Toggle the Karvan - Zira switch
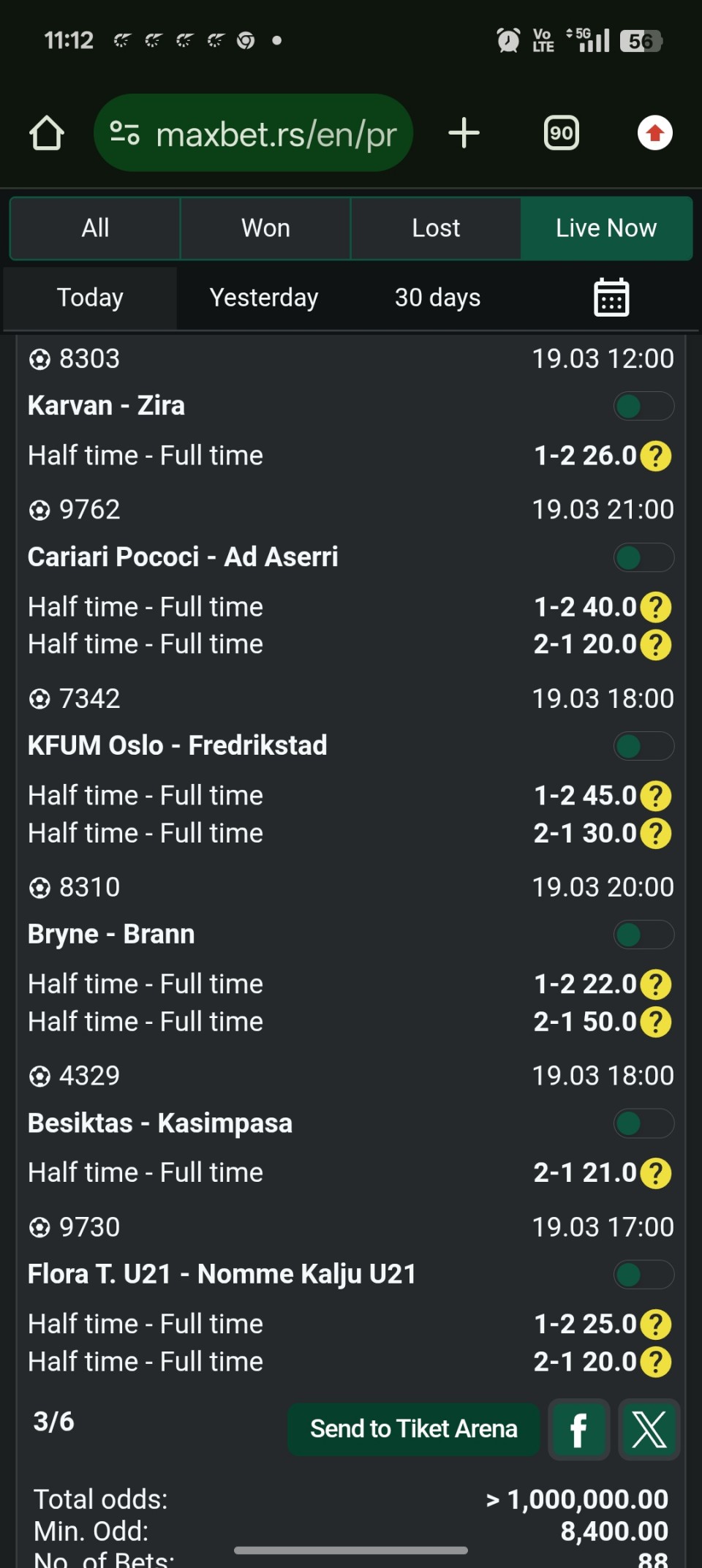Viewport: 702px width, 1568px height. 643,407
